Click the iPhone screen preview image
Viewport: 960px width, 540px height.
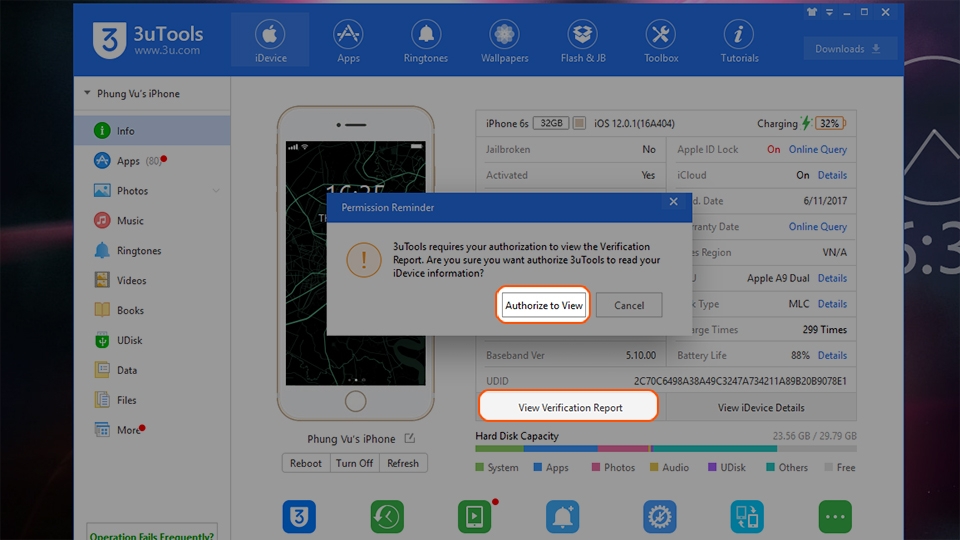(x=356, y=263)
